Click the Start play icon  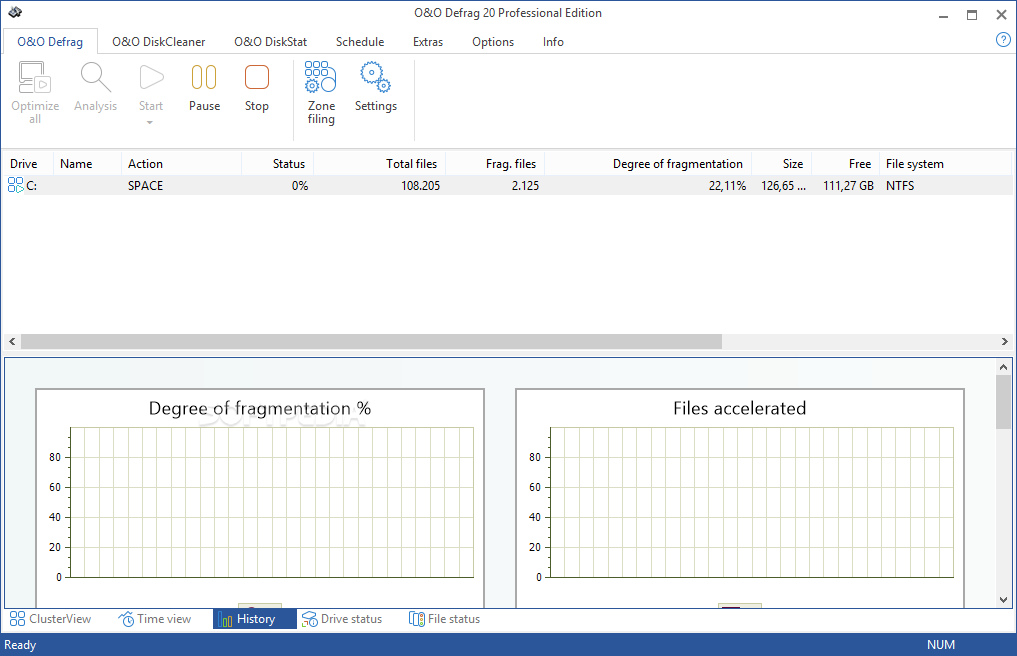(x=151, y=77)
